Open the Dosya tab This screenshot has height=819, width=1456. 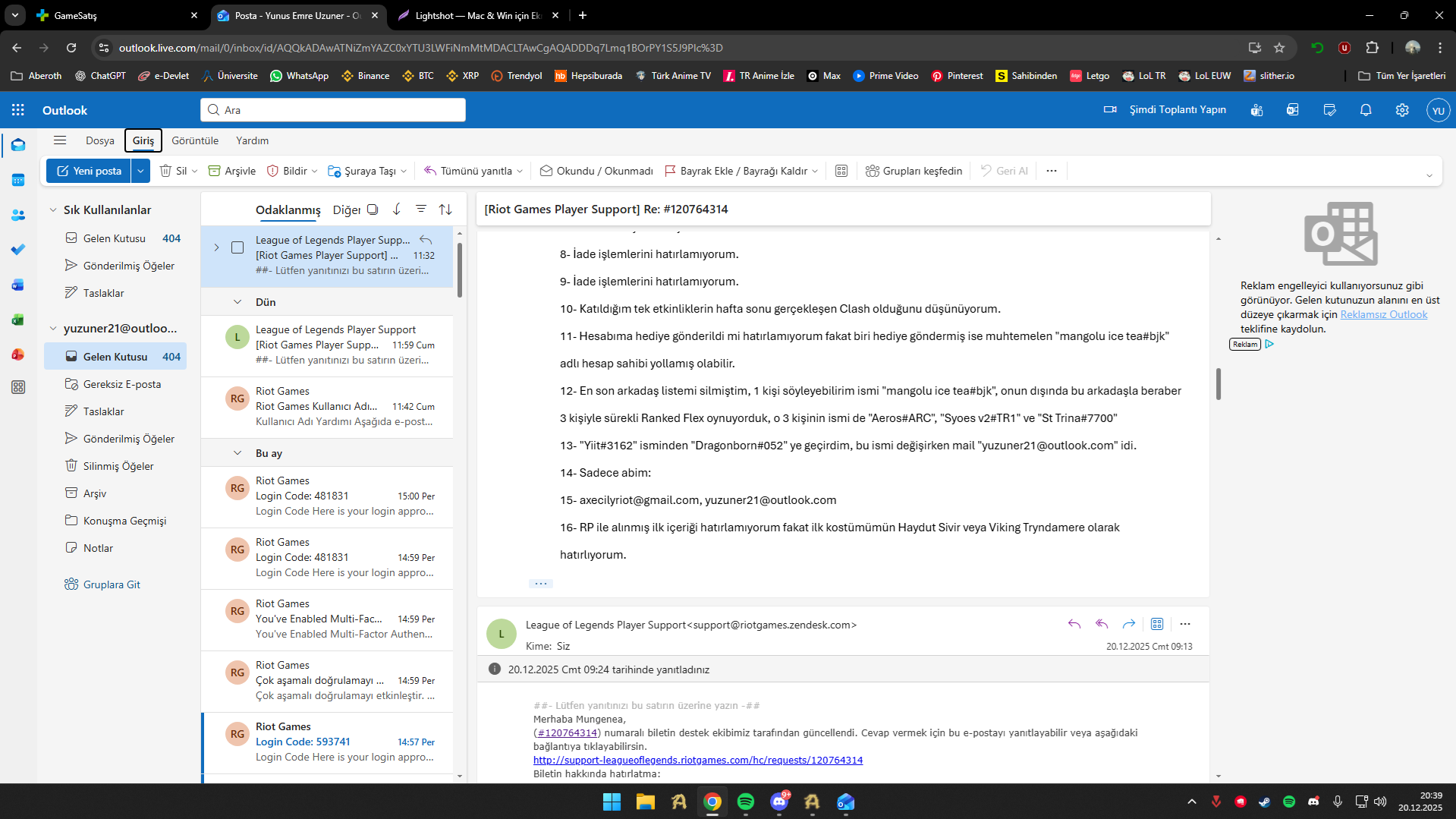point(100,140)
